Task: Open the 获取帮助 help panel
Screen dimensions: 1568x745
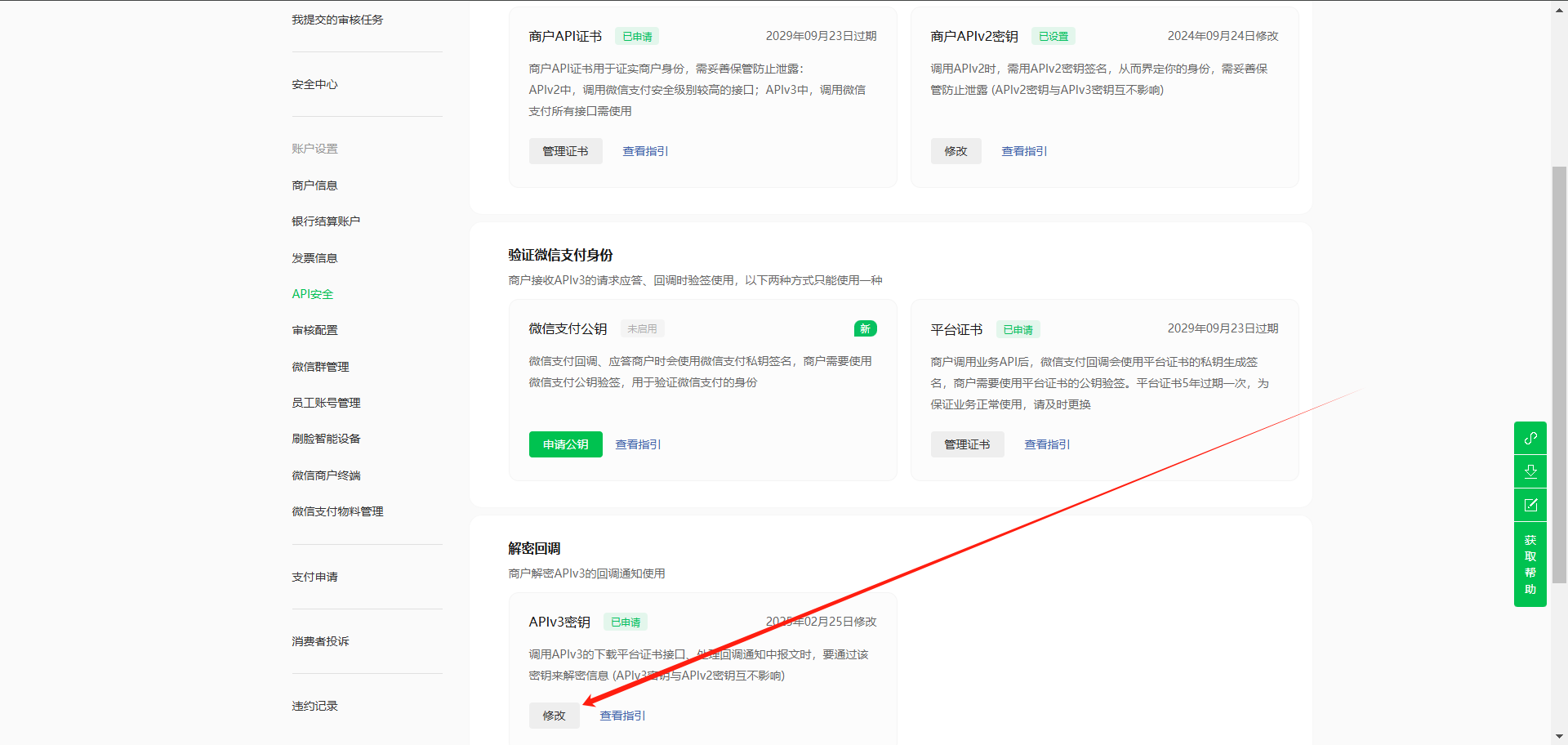Action: 1530,564
